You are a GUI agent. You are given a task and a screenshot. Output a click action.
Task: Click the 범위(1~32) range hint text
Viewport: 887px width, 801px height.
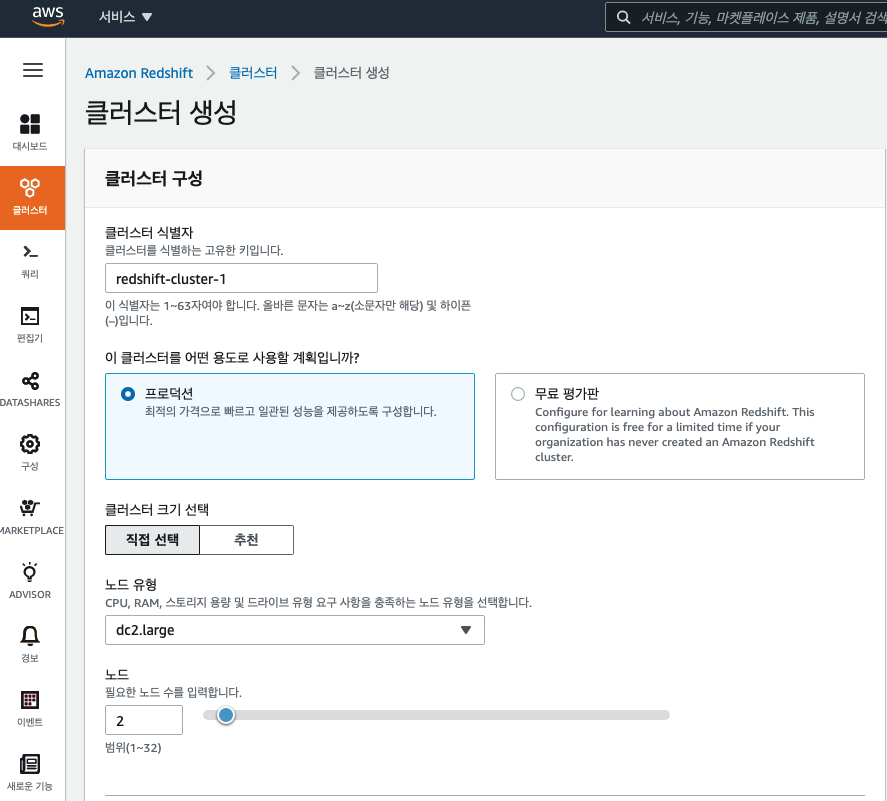[x=133, y=748]
